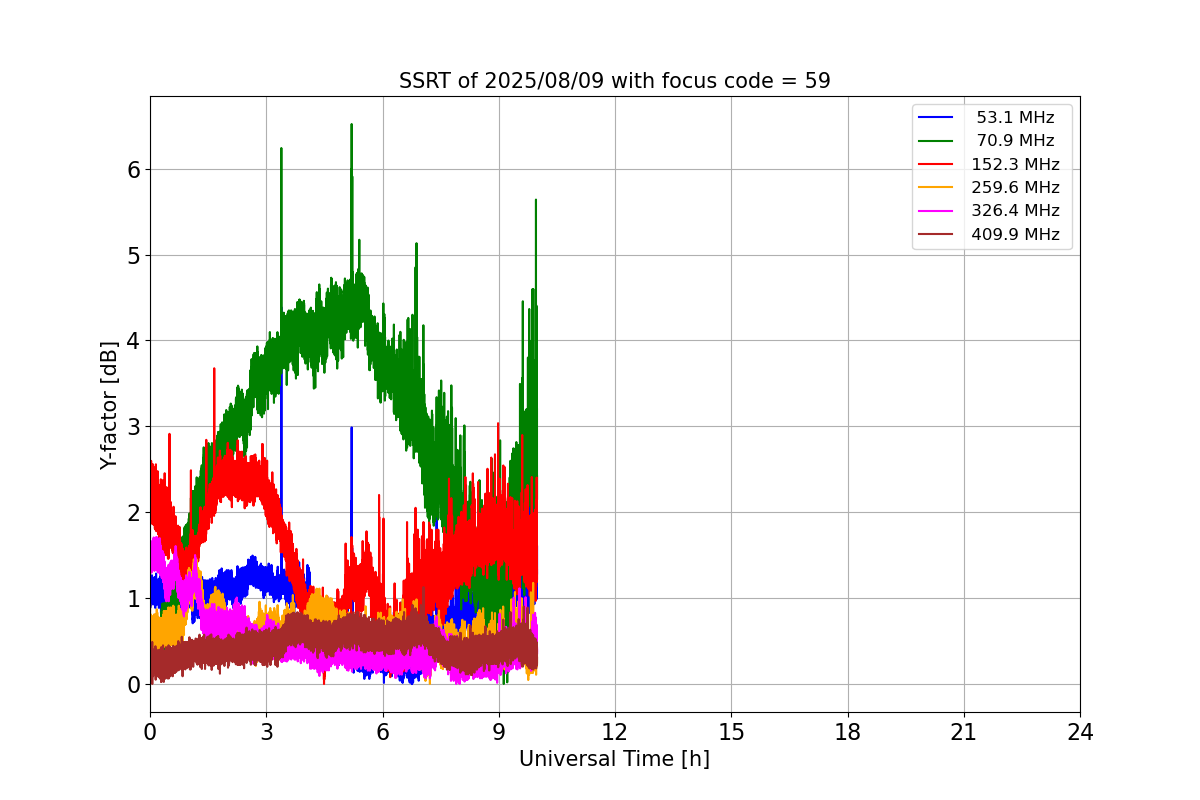
Task: Click x-axis tick label '9'
Action: pos(499,732)
